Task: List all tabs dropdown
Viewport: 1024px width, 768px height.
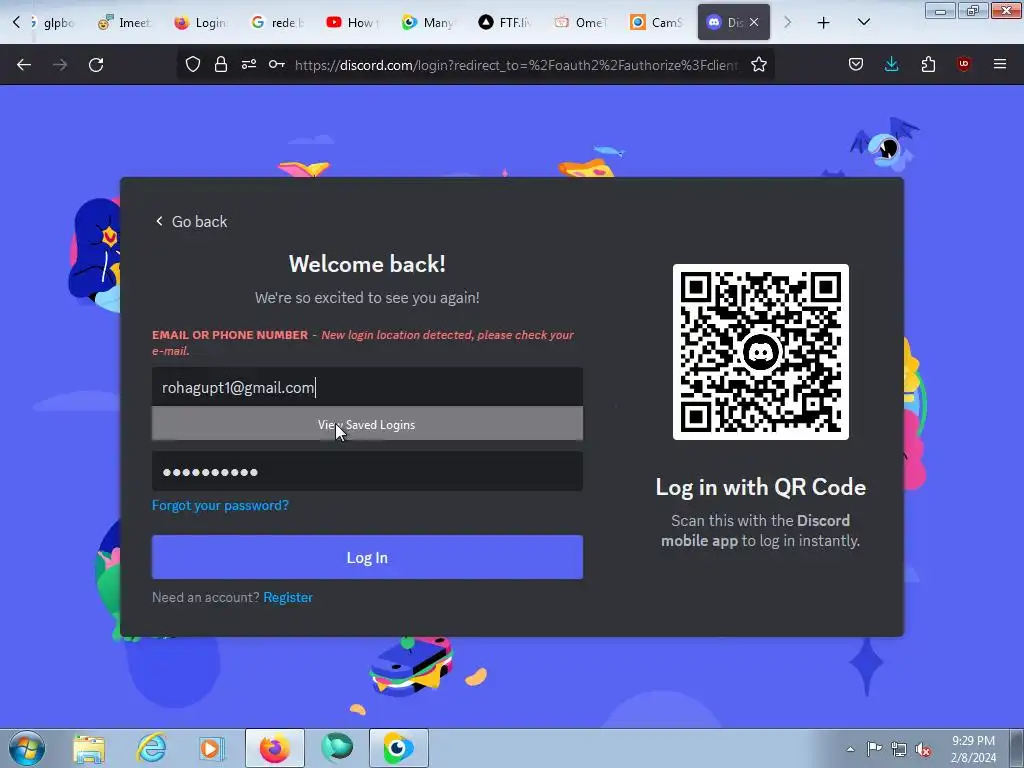Action: pos(863,23)
